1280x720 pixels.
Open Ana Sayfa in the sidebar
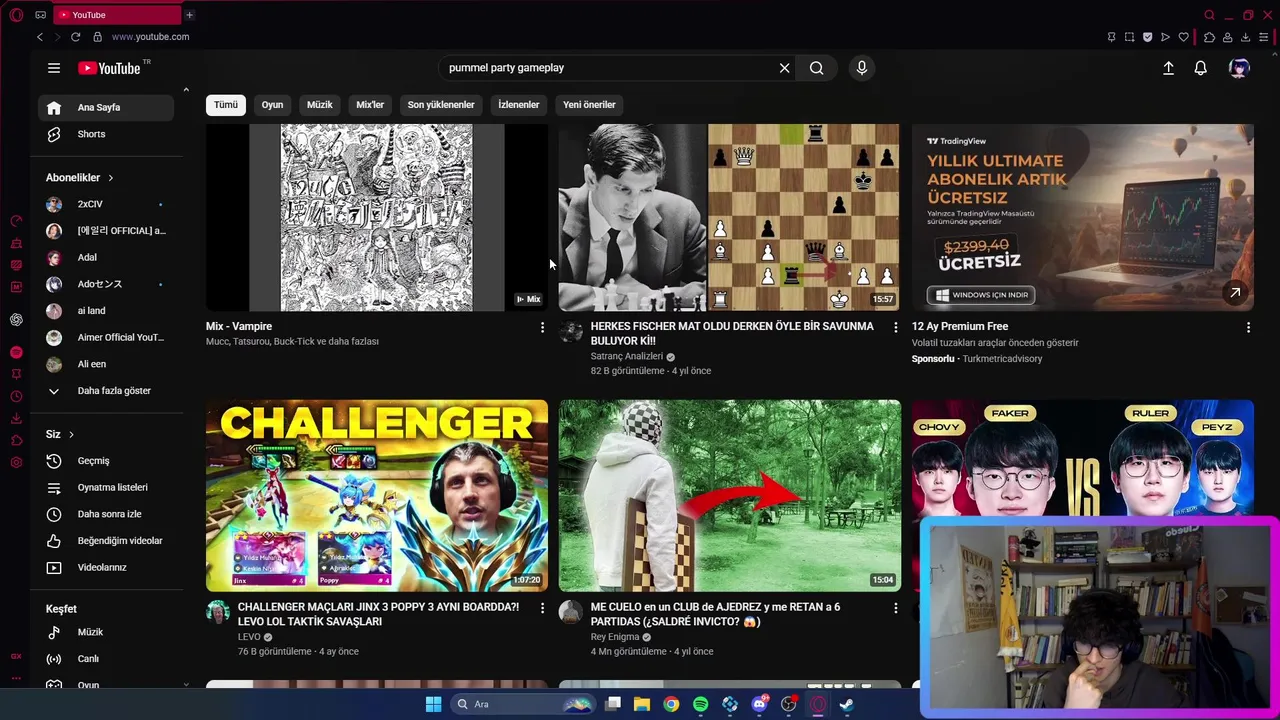[x=105, y=107]
